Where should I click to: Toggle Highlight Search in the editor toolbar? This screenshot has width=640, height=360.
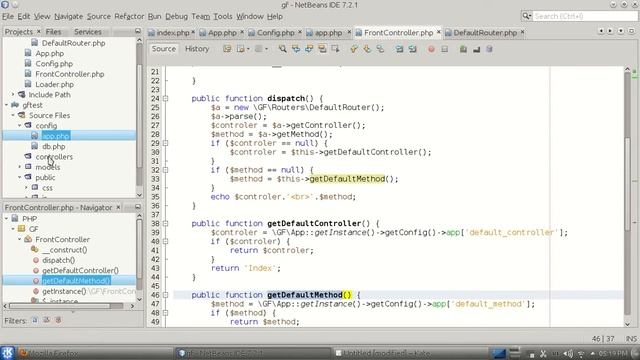point(322,49)
